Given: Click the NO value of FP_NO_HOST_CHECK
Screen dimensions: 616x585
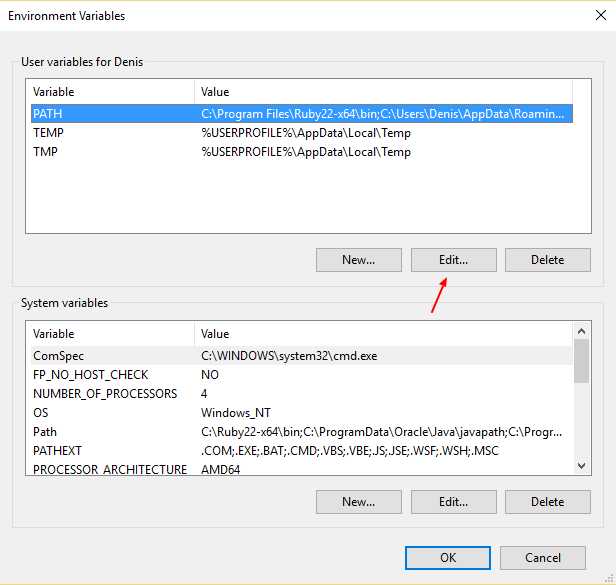Looking at the screenshot, I should [x=210, y=375].
